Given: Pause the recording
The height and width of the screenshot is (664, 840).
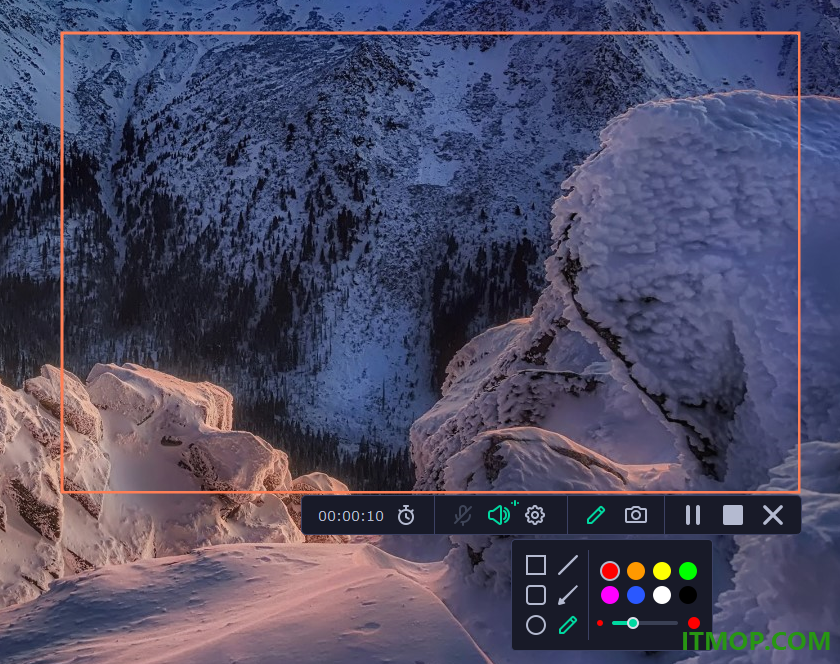Looking at the screenshot, I should tap(693, 516).
